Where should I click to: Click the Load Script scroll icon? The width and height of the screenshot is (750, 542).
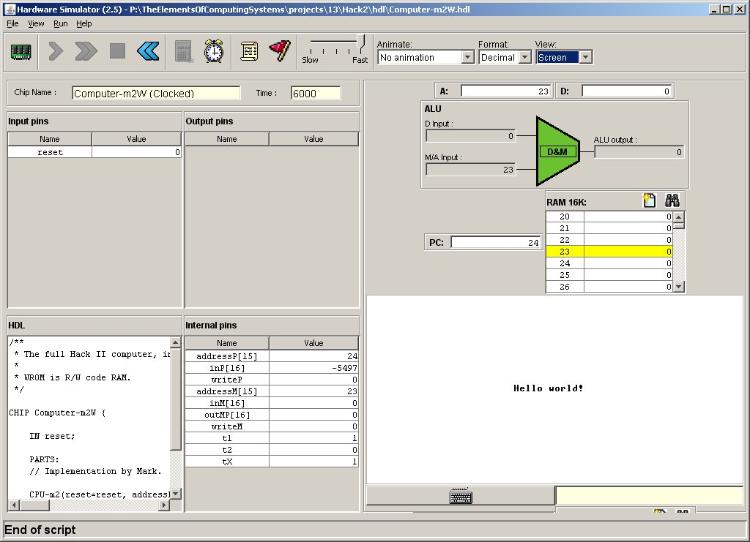pos(250,51)
